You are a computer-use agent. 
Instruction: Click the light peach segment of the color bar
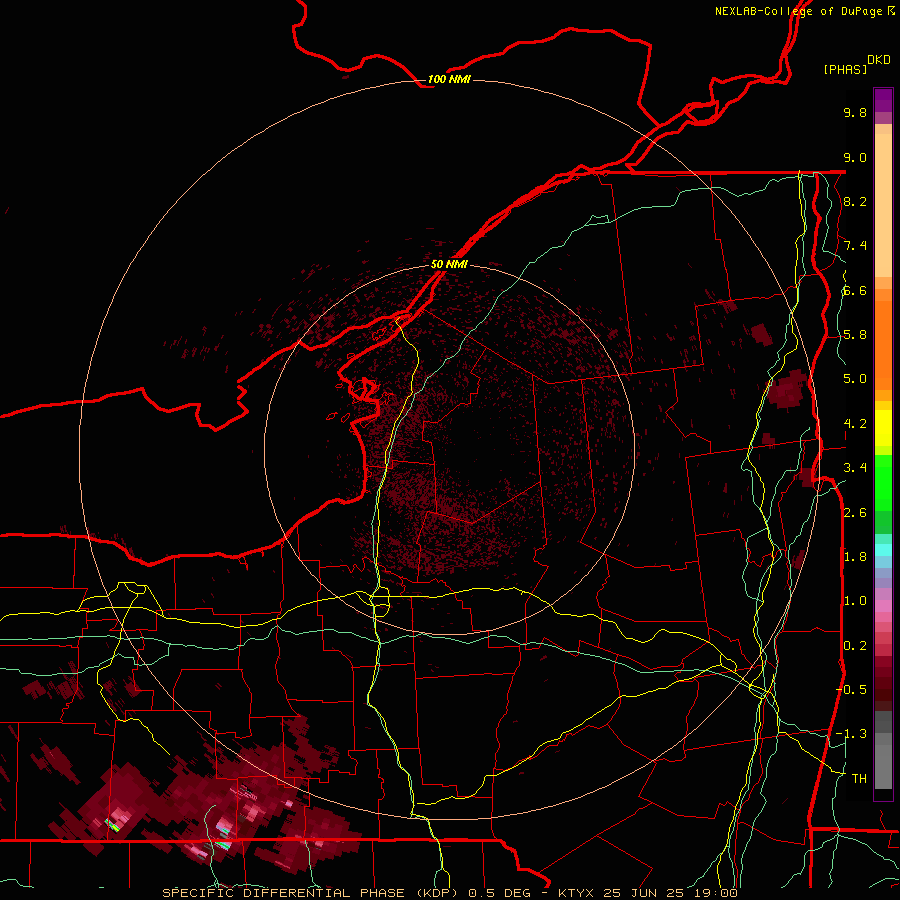[883, 207]
